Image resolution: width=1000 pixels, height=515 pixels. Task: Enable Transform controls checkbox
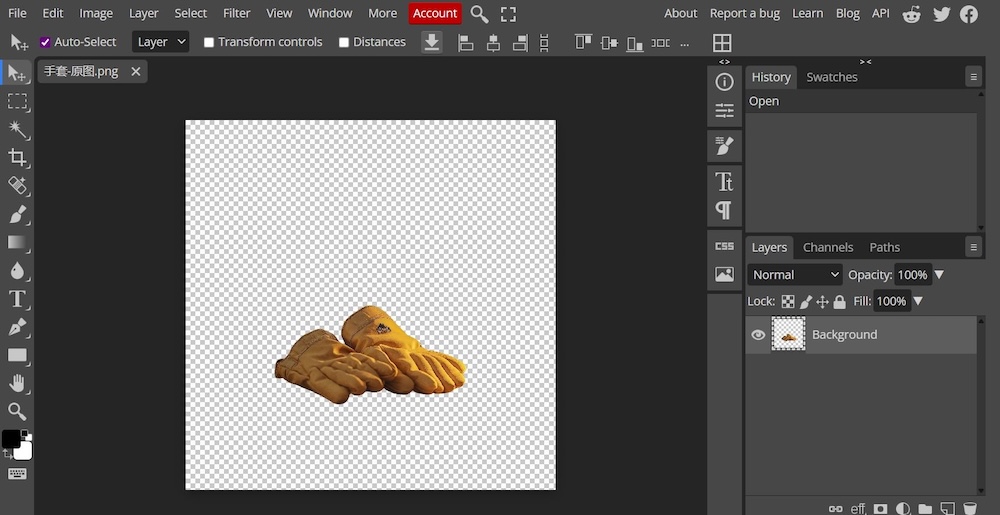pyautogui.click(x=209, y=42)
